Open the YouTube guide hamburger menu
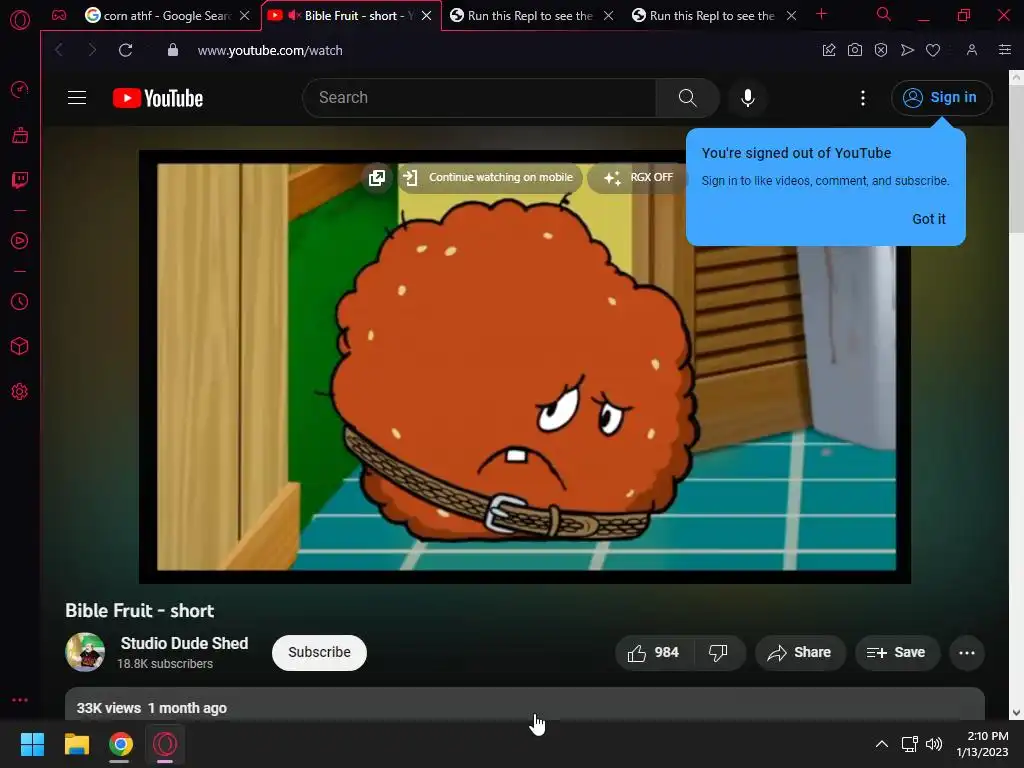 click(x=77, y=98)
